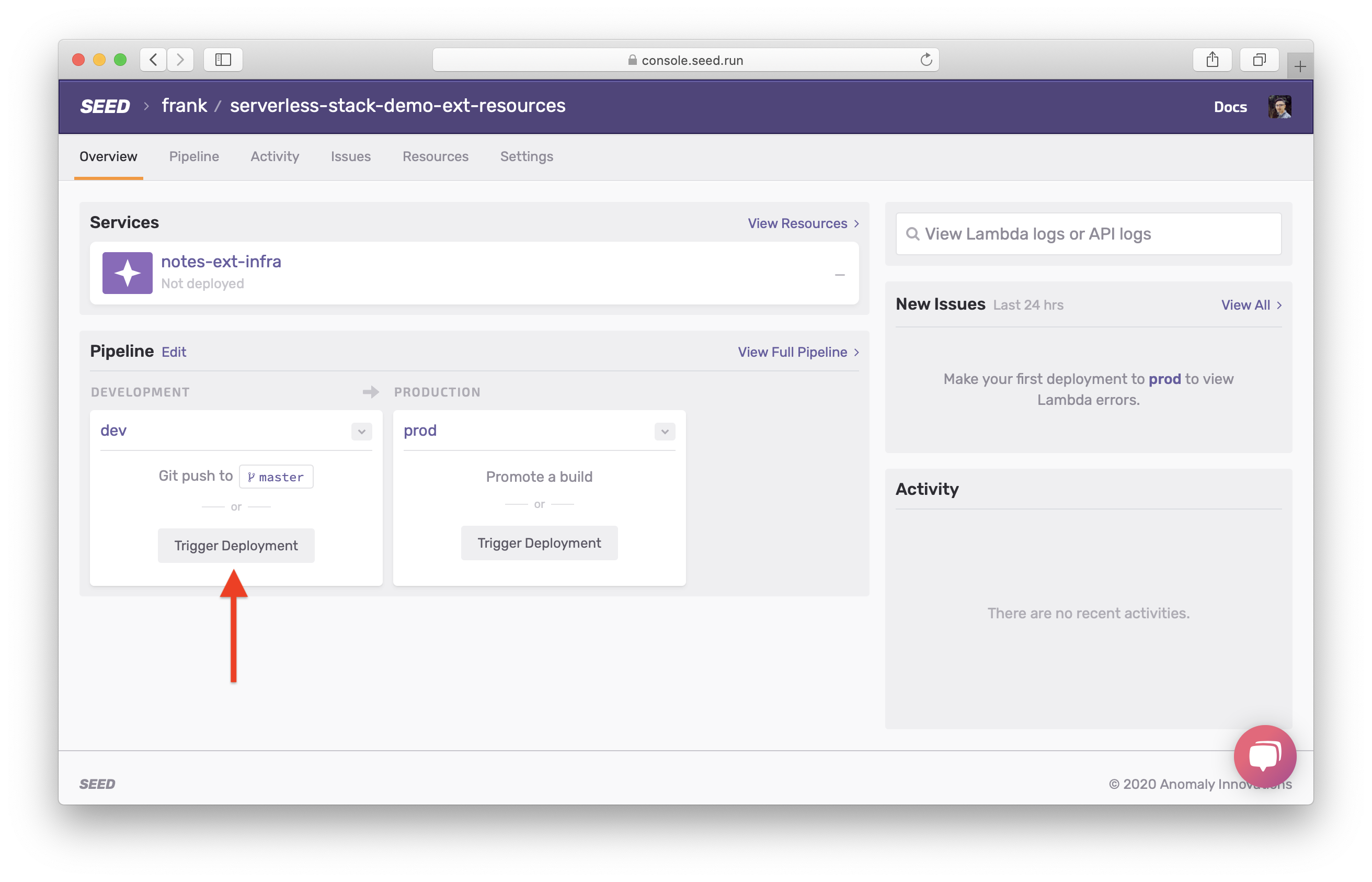Click the notes-ext-infra service star icon

point(127,273)
